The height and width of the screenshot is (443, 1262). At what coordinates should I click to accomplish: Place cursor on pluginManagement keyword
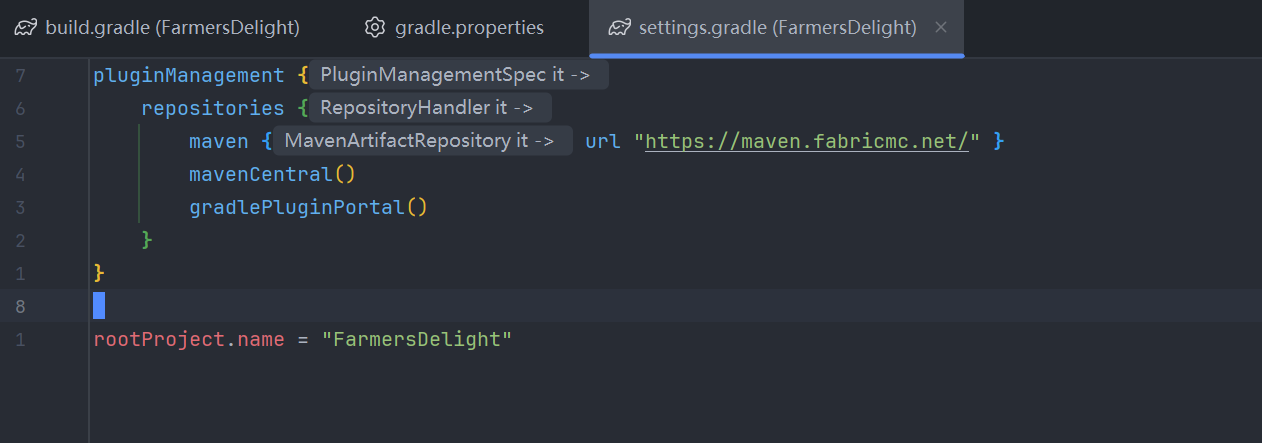point(188,76)
